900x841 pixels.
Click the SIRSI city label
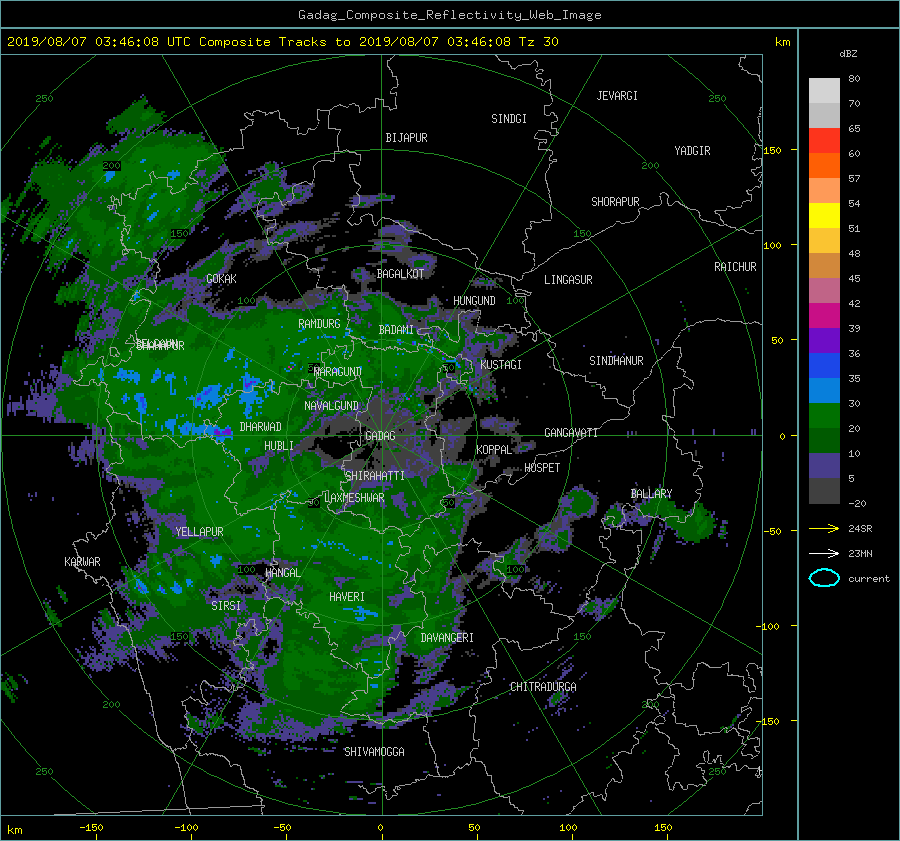pyautogui.click(x=226, y=606)
